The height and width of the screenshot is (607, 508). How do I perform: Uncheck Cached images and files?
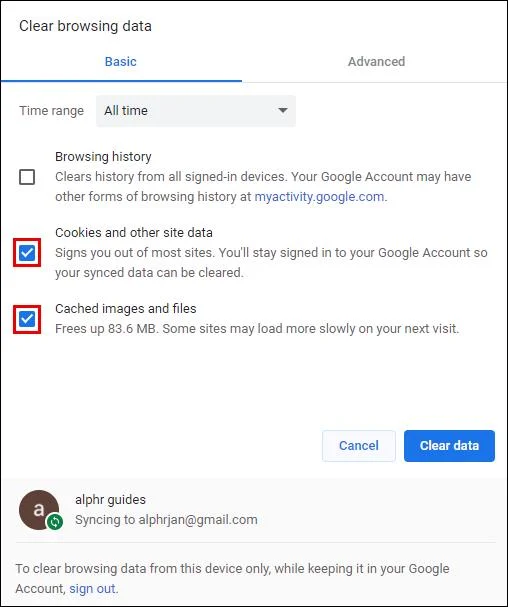click(x=27, y=319)
